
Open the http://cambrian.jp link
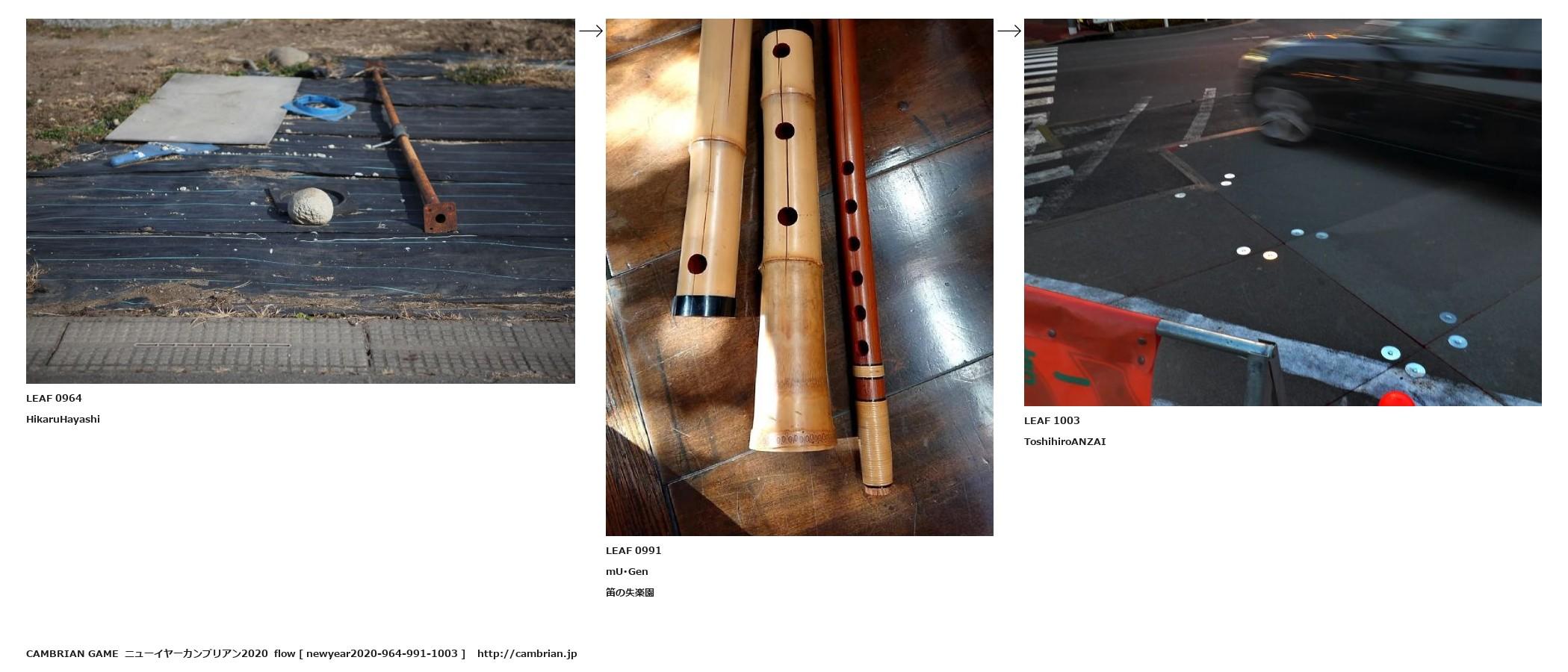tap(527, 653)
